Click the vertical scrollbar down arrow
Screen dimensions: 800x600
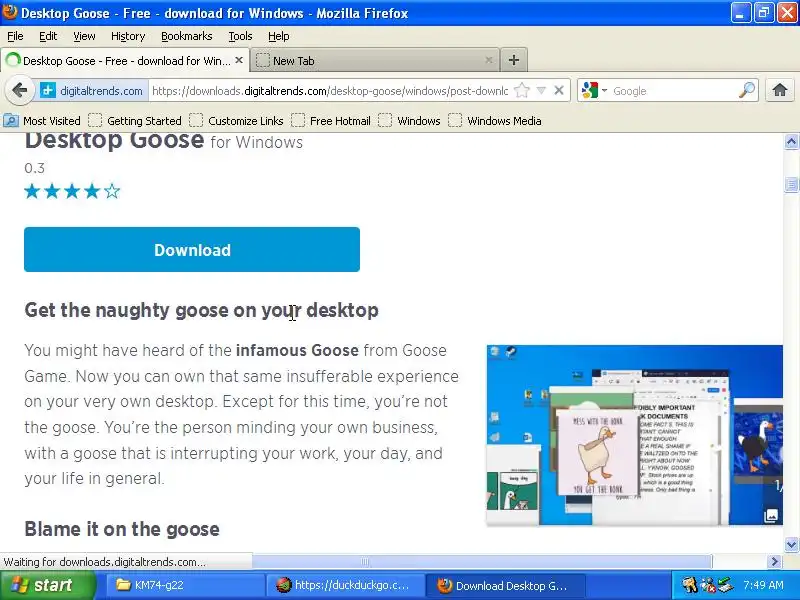[791, 544]
